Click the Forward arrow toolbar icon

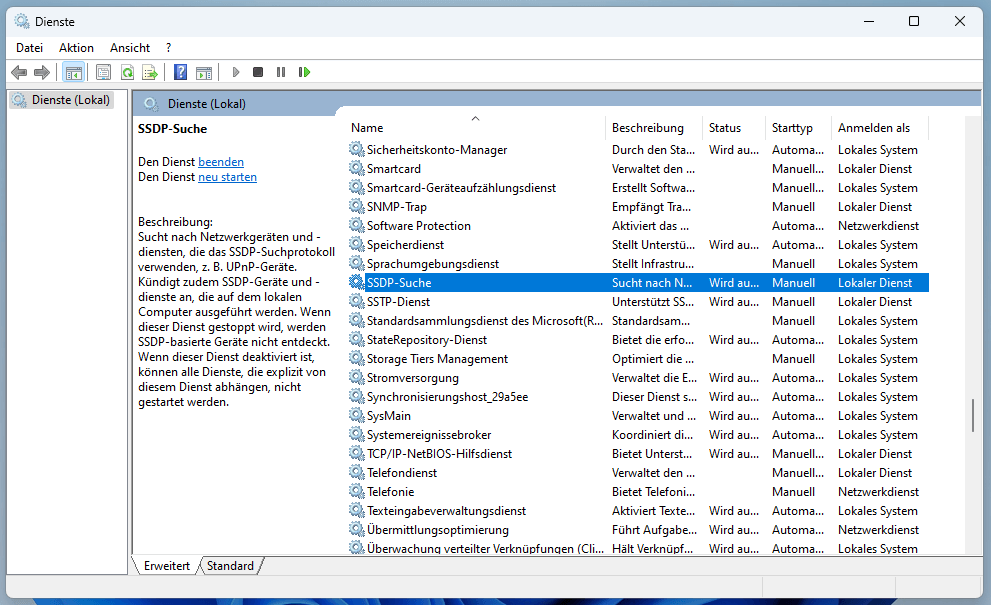[x=42, y=72]
